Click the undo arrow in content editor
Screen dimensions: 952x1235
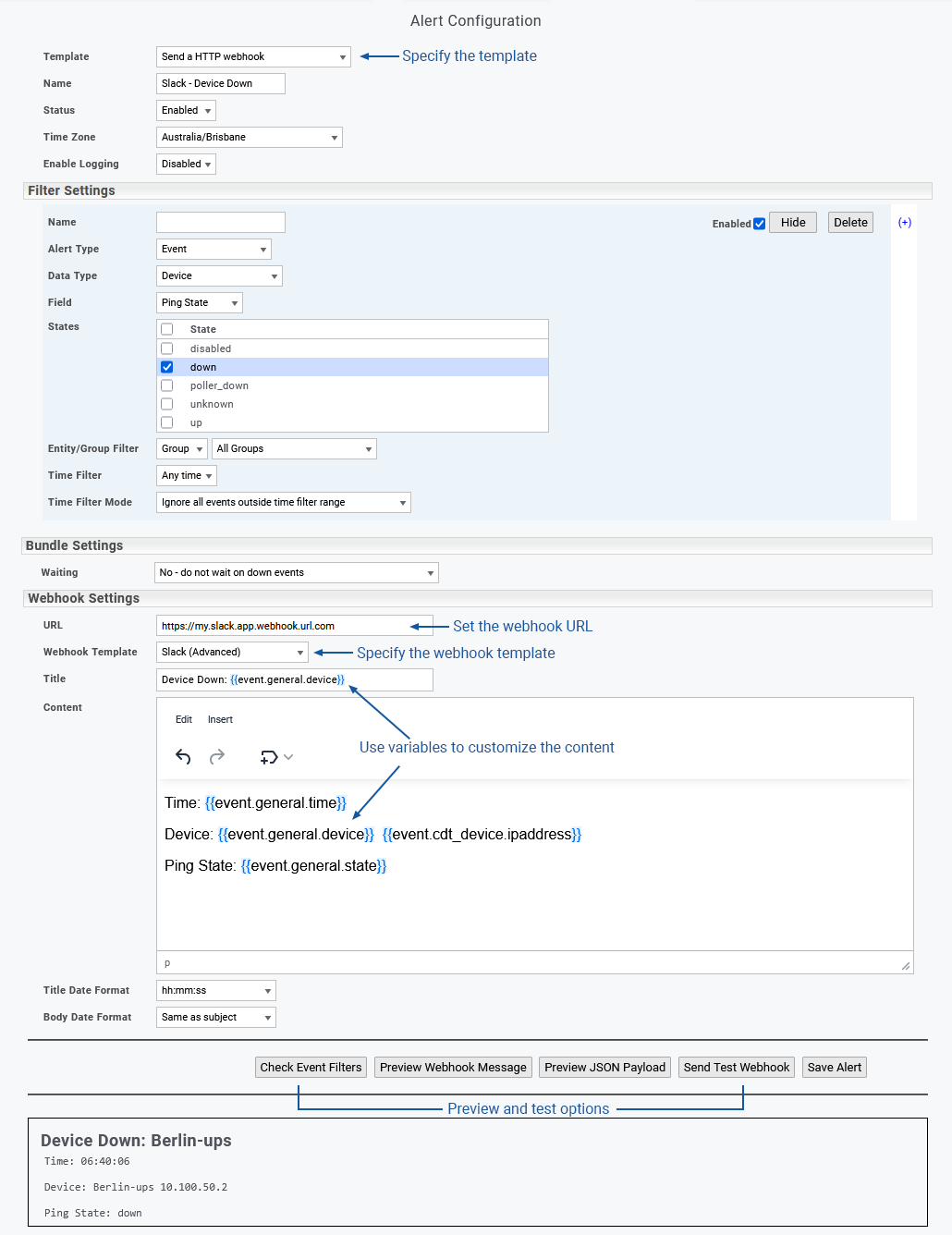(183, 757)
